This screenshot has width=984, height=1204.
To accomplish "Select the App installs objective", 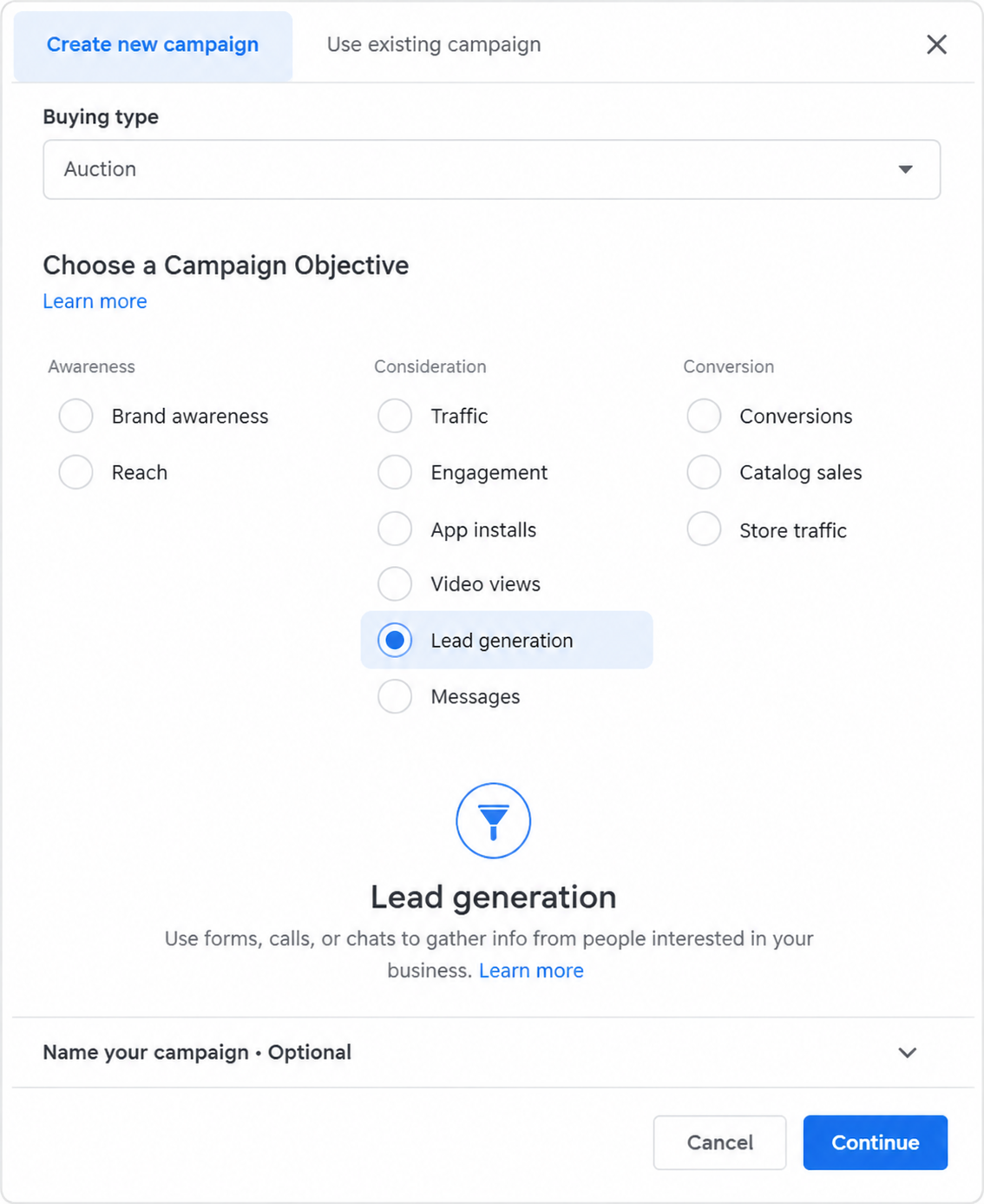I will pyautogui.click(x=395, y=529).
